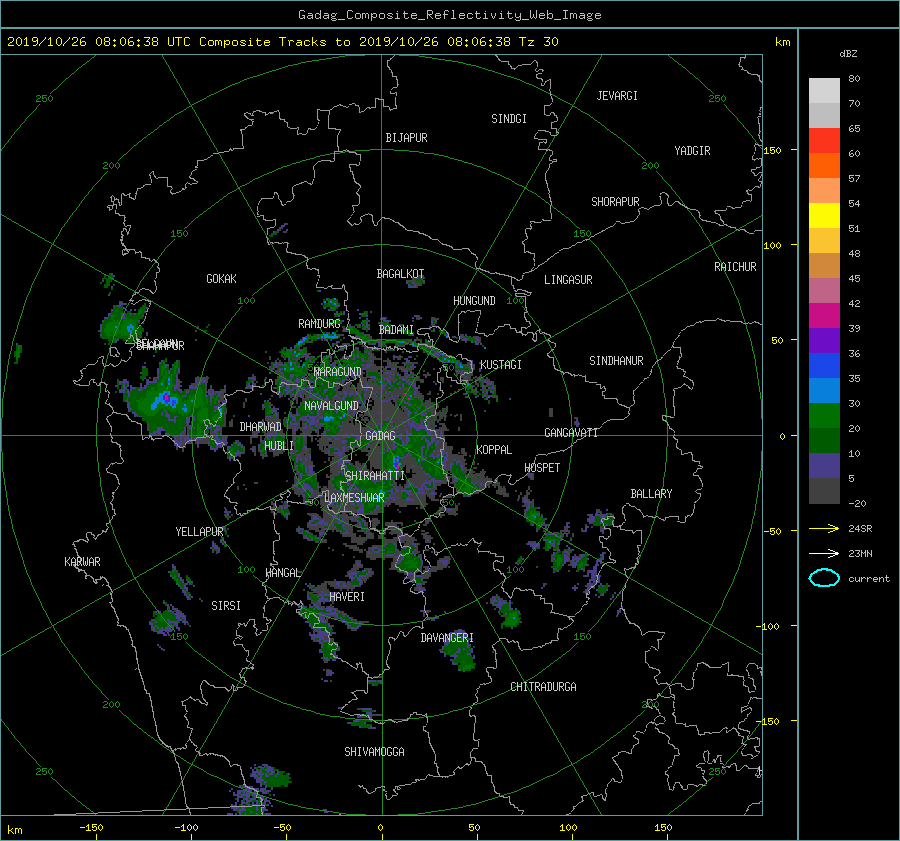Click the NAVALGUND city label
Image resolution: width=900 pixels, height=841 pixels.
coord(331,406)
